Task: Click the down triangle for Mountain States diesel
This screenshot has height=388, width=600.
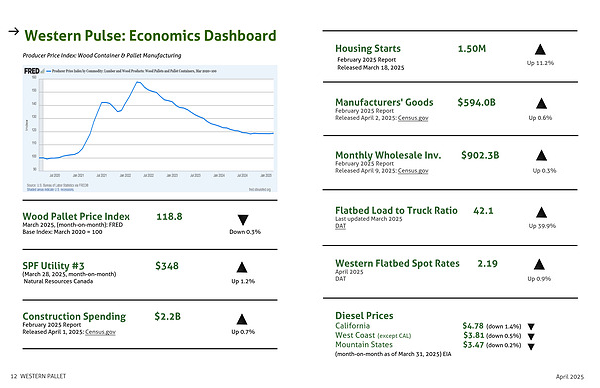Action: tap(531, 347)
